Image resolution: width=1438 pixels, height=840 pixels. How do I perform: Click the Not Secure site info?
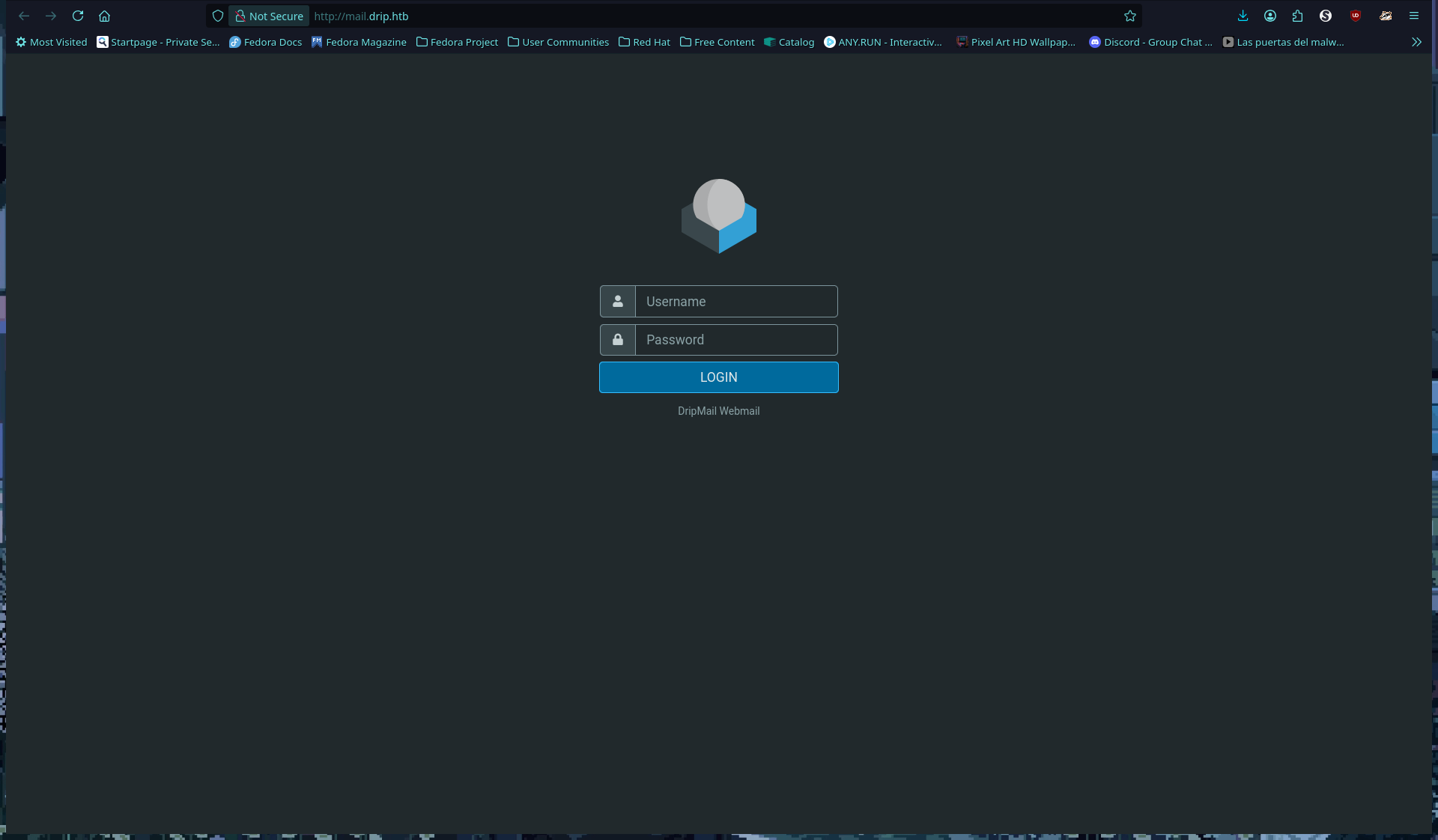pos(269,16)
